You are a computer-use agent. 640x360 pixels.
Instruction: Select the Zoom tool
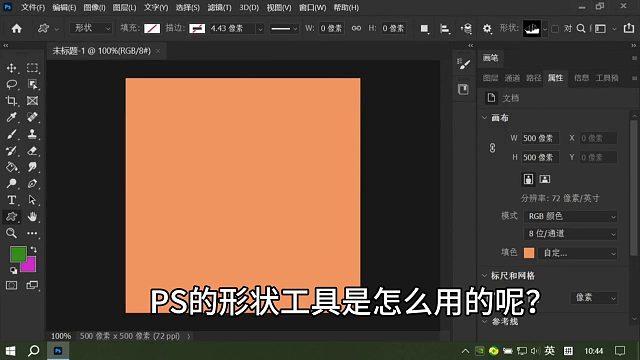[11, 233]
